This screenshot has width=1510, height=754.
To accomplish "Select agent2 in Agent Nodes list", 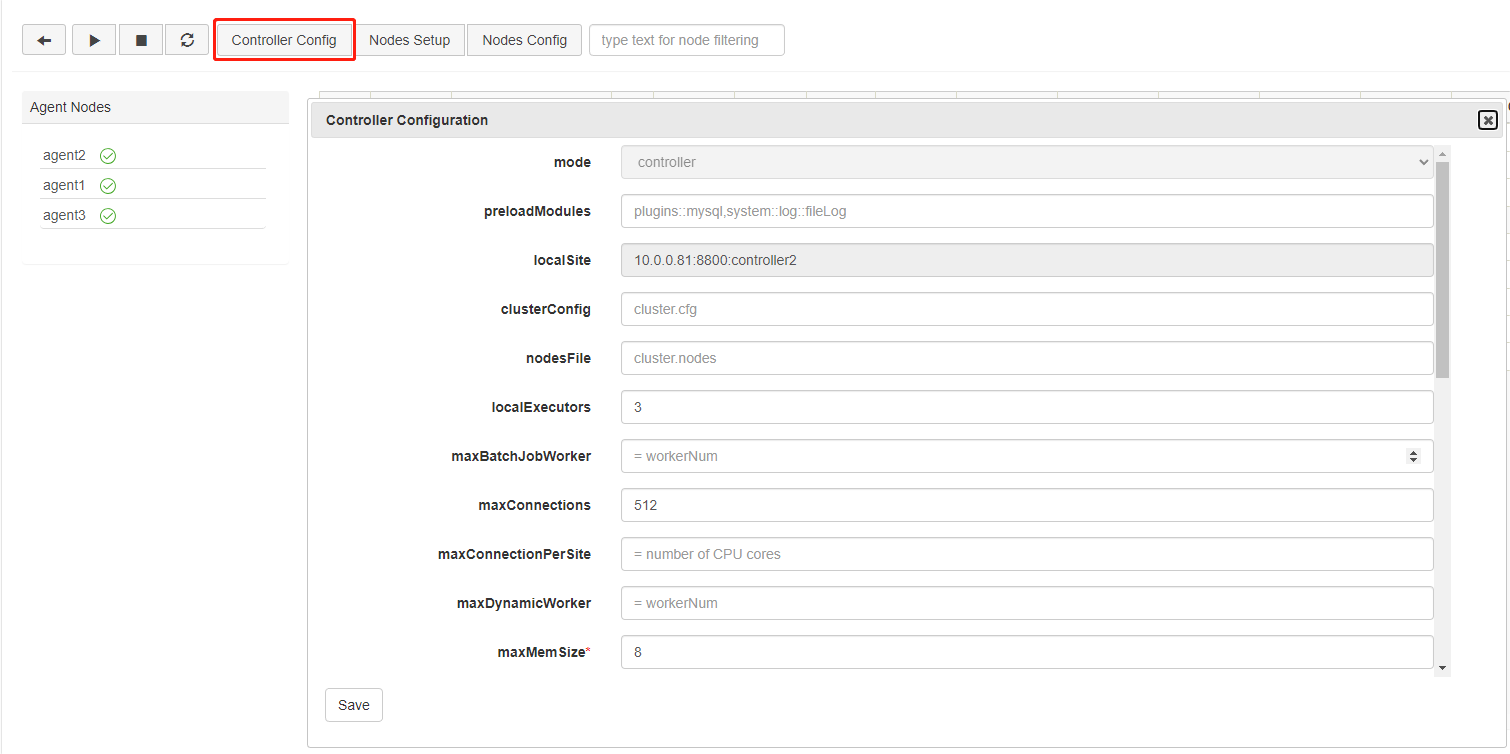I will point(64,156).
